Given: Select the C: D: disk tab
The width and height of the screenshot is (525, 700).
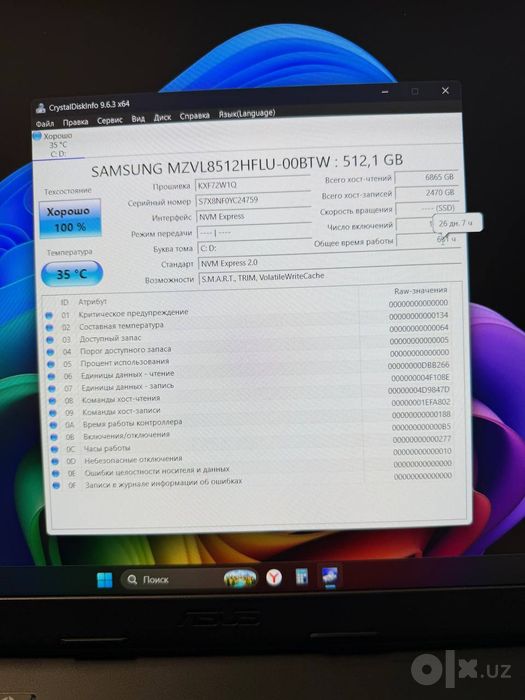Looking at the screenshot, I should tap(58, 145).
